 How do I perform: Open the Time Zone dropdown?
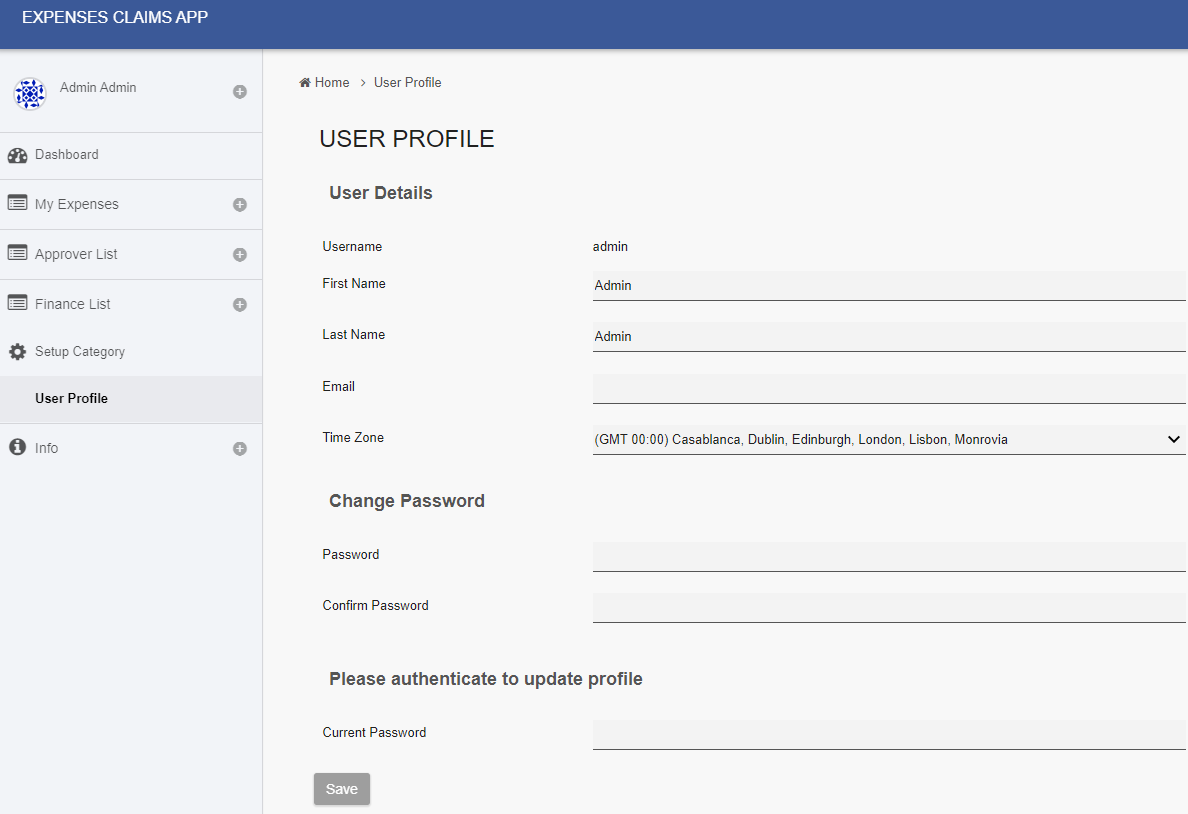[888, 440]
